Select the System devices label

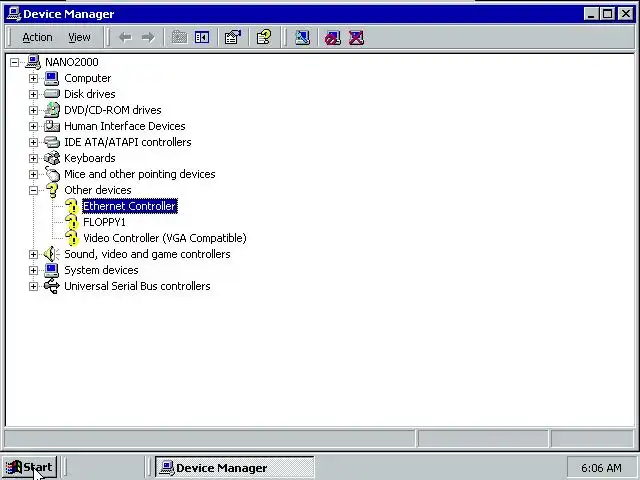(101, 270)
